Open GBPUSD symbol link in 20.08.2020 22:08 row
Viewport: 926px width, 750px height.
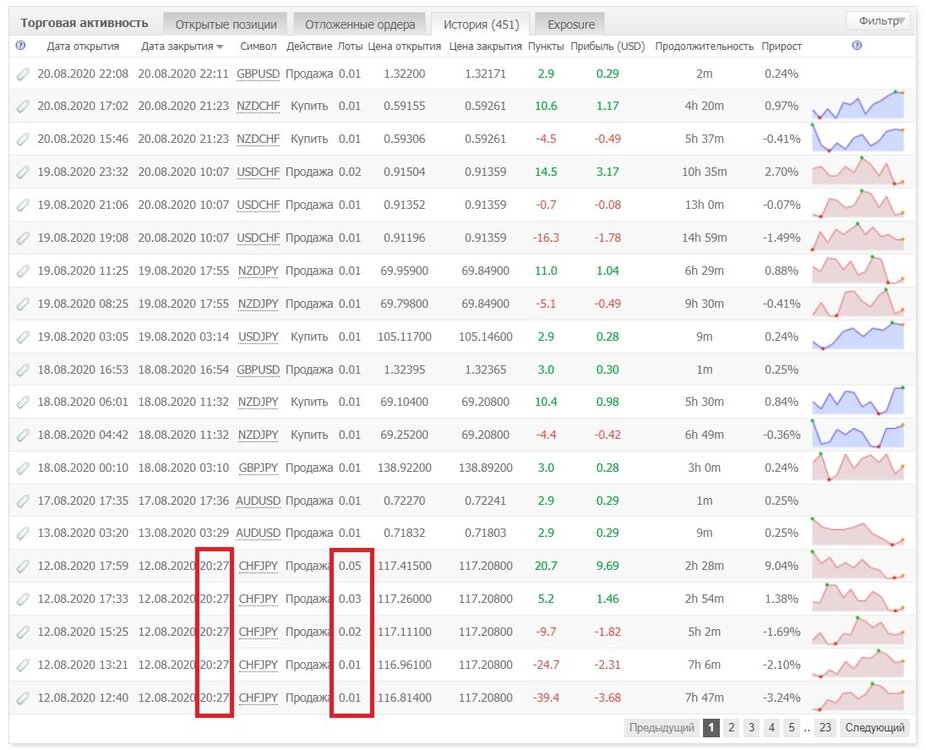pos(258,74)
